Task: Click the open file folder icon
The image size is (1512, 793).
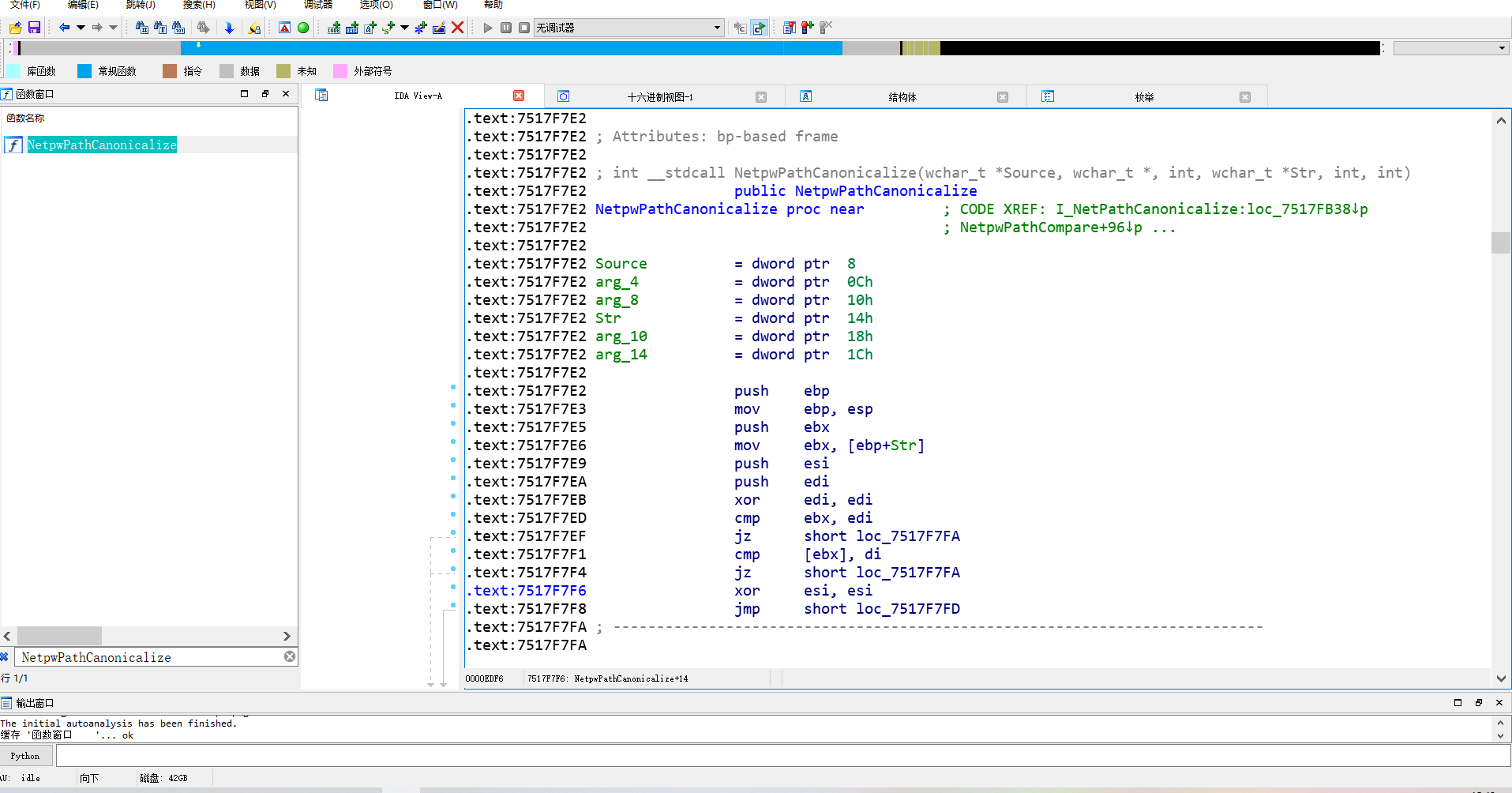Action: click(x=15, y=28)
